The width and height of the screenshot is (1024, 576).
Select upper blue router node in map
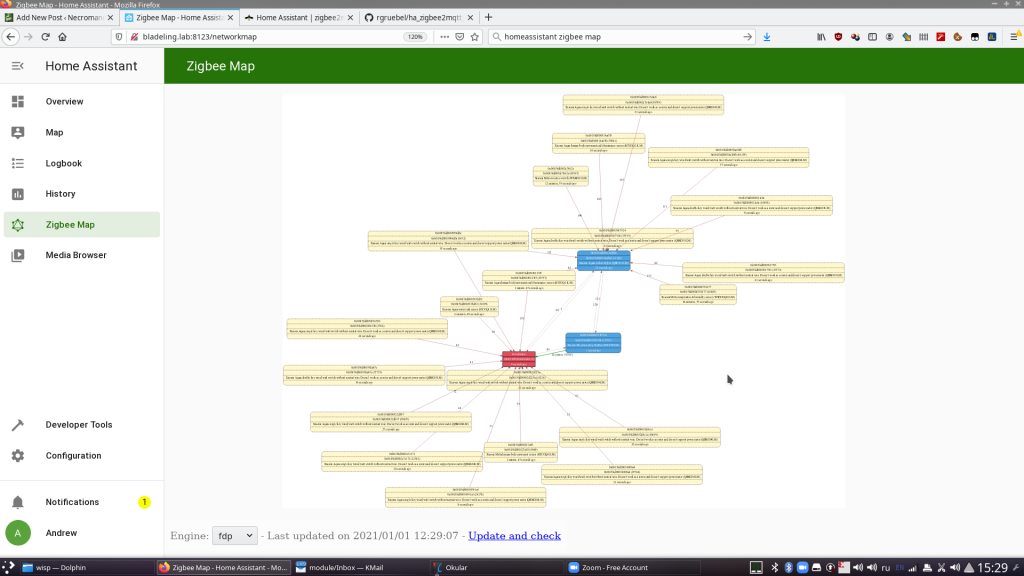603,261
